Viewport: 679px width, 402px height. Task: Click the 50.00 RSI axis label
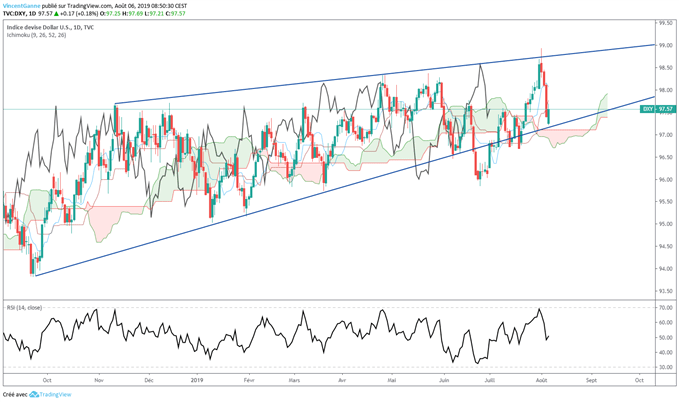[x=666, y=337]
